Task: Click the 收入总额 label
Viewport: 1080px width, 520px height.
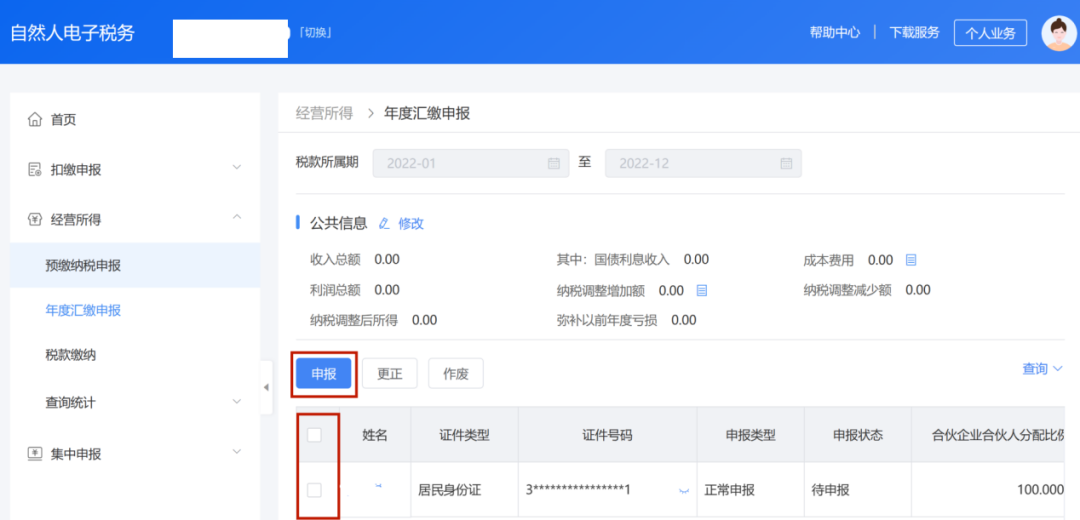Action: pos(335,260)
